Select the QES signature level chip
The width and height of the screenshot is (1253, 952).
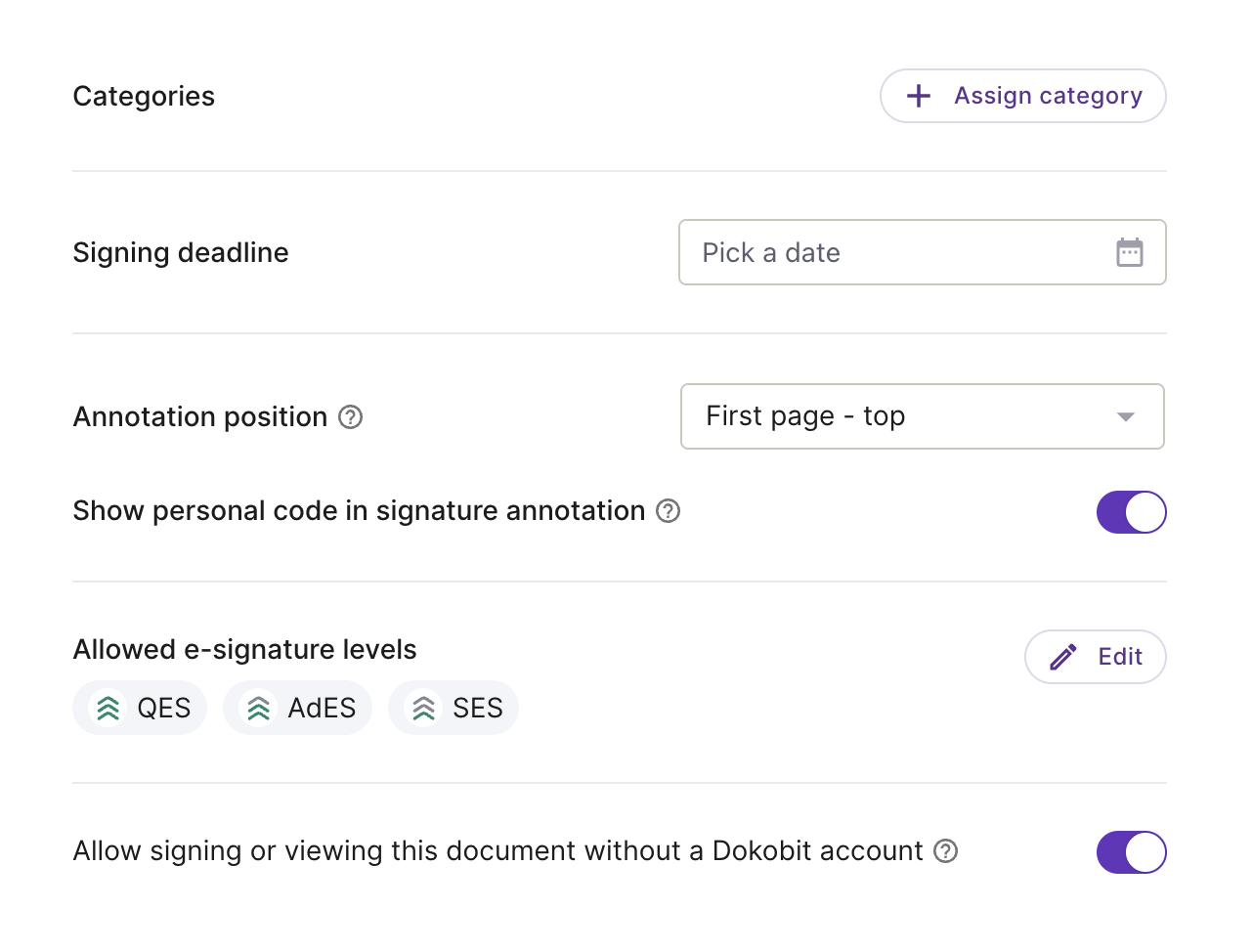click(x=140, y=708)
